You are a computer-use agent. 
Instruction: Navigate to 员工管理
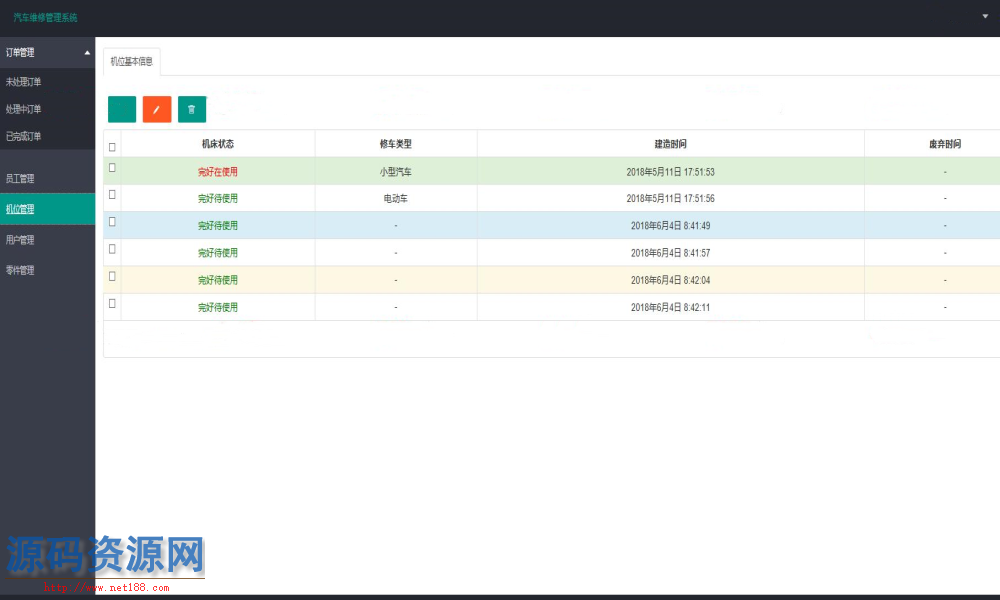(20, 179)
